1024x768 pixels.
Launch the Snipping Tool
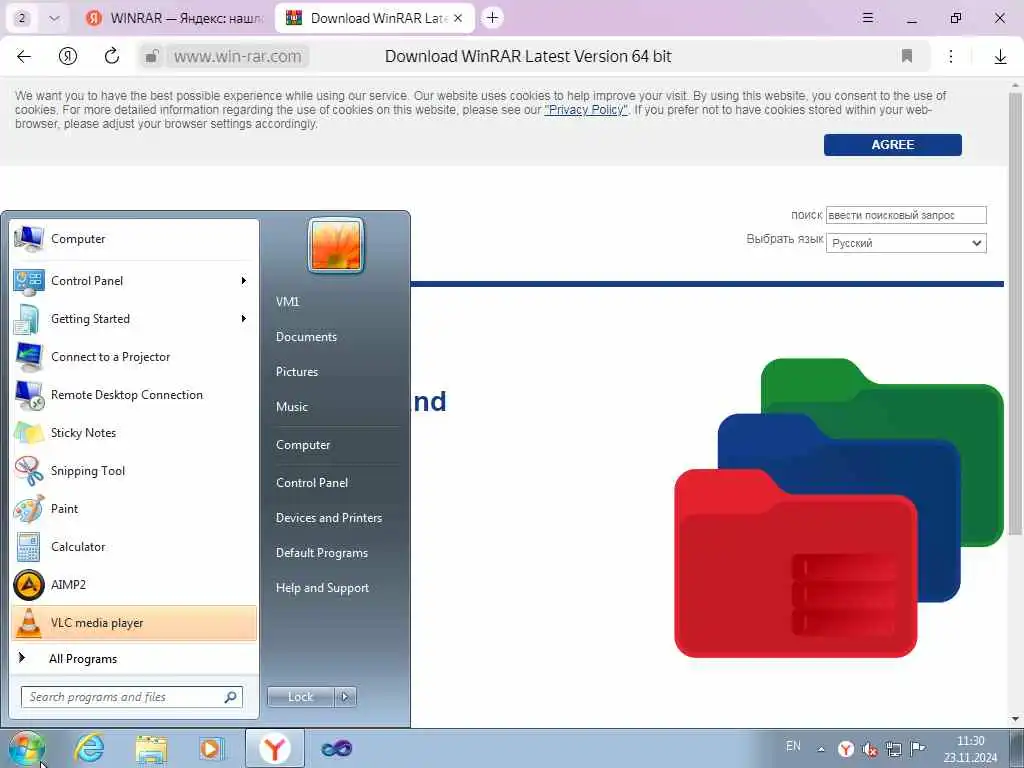pos(134,471)
